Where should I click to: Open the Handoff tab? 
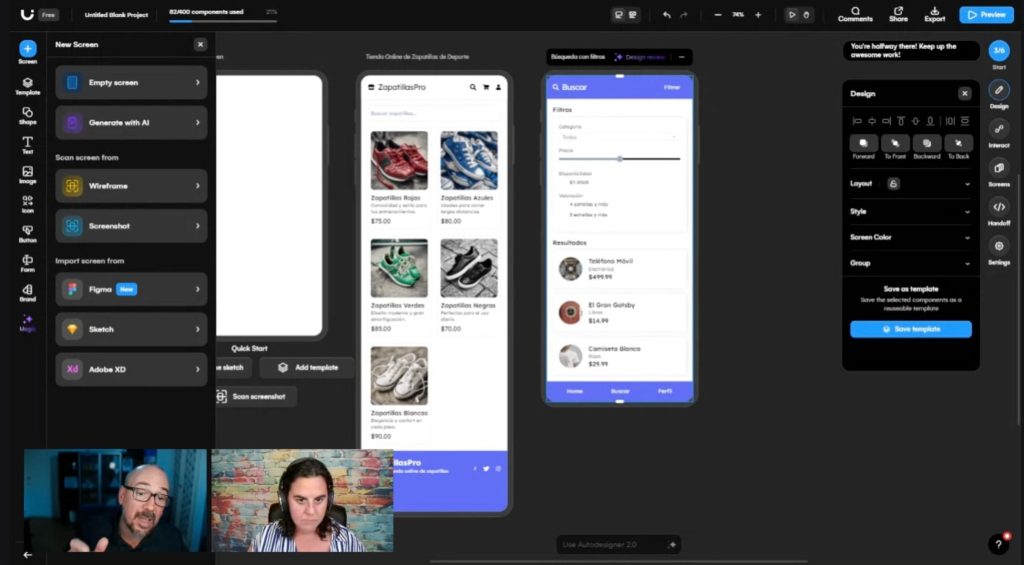999,212
